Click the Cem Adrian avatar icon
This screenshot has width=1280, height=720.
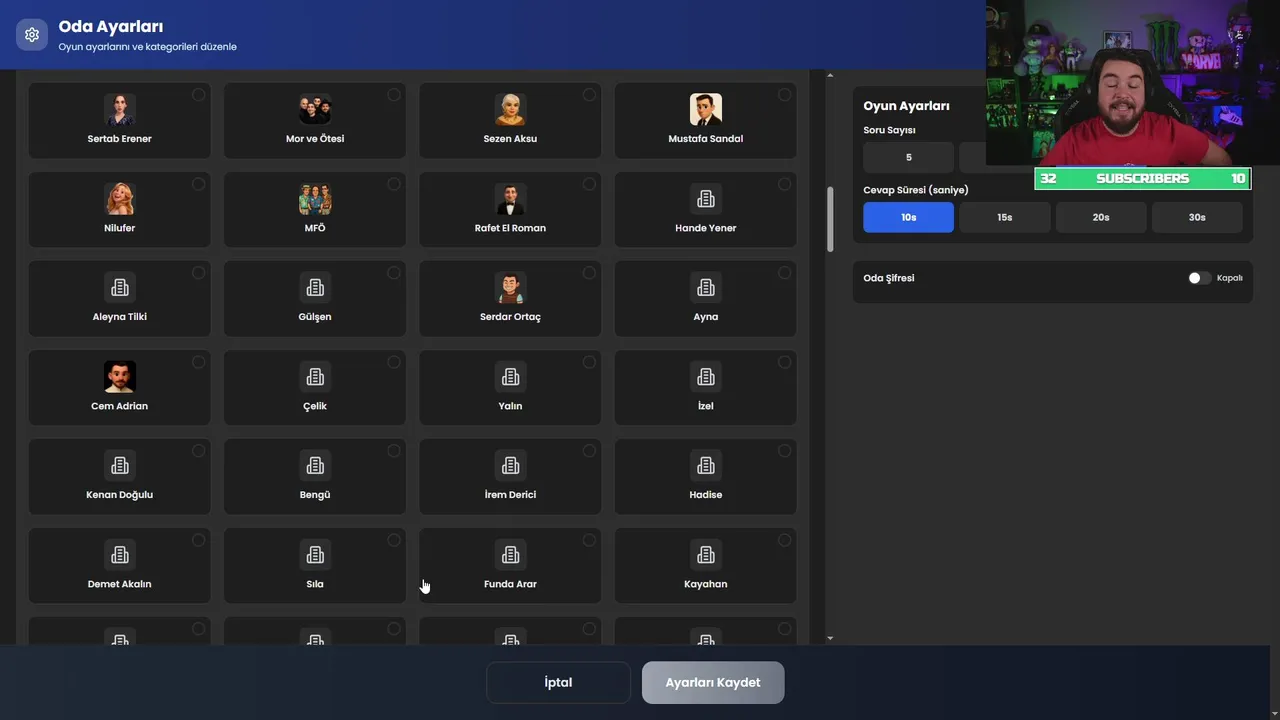pyautogui.click(x=120, y=377)
